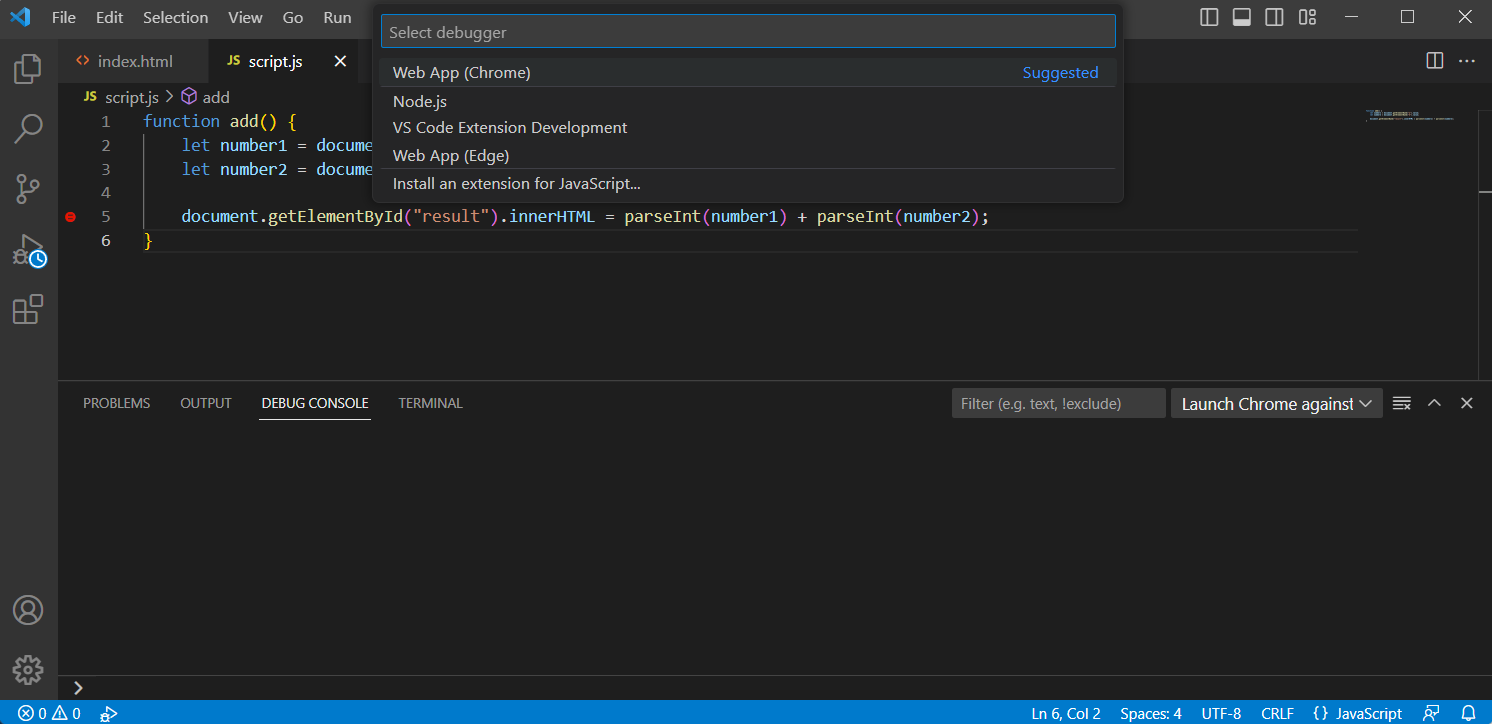
Task: Toggle the breakpoint on line 5
Action: coord(70,216)
